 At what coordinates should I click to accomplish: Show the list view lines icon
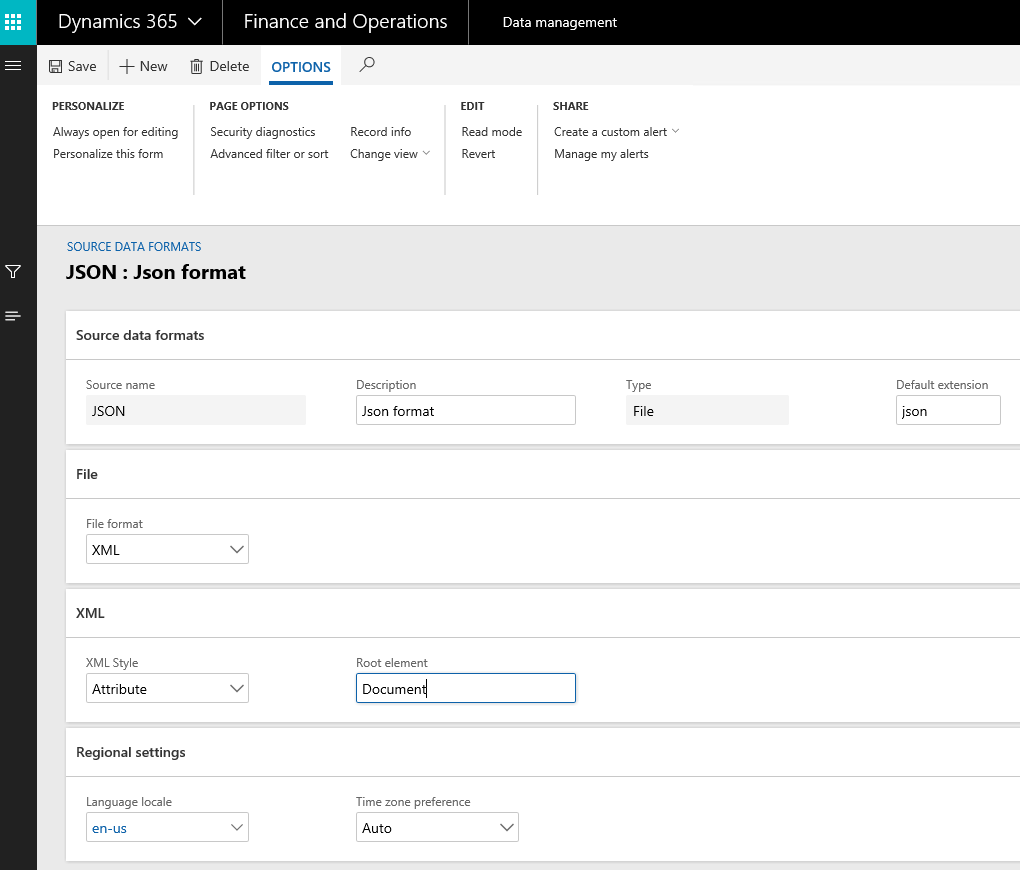click(x=14, y=316)
